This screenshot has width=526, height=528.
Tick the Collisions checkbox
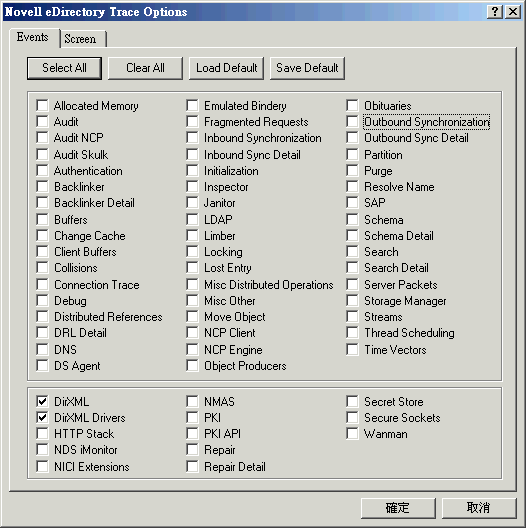coord(42,268)
